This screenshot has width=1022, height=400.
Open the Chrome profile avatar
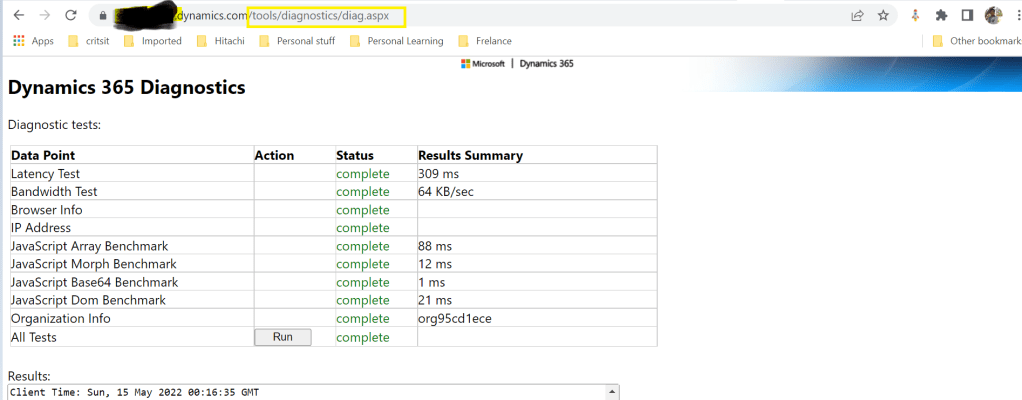(993, 16)
